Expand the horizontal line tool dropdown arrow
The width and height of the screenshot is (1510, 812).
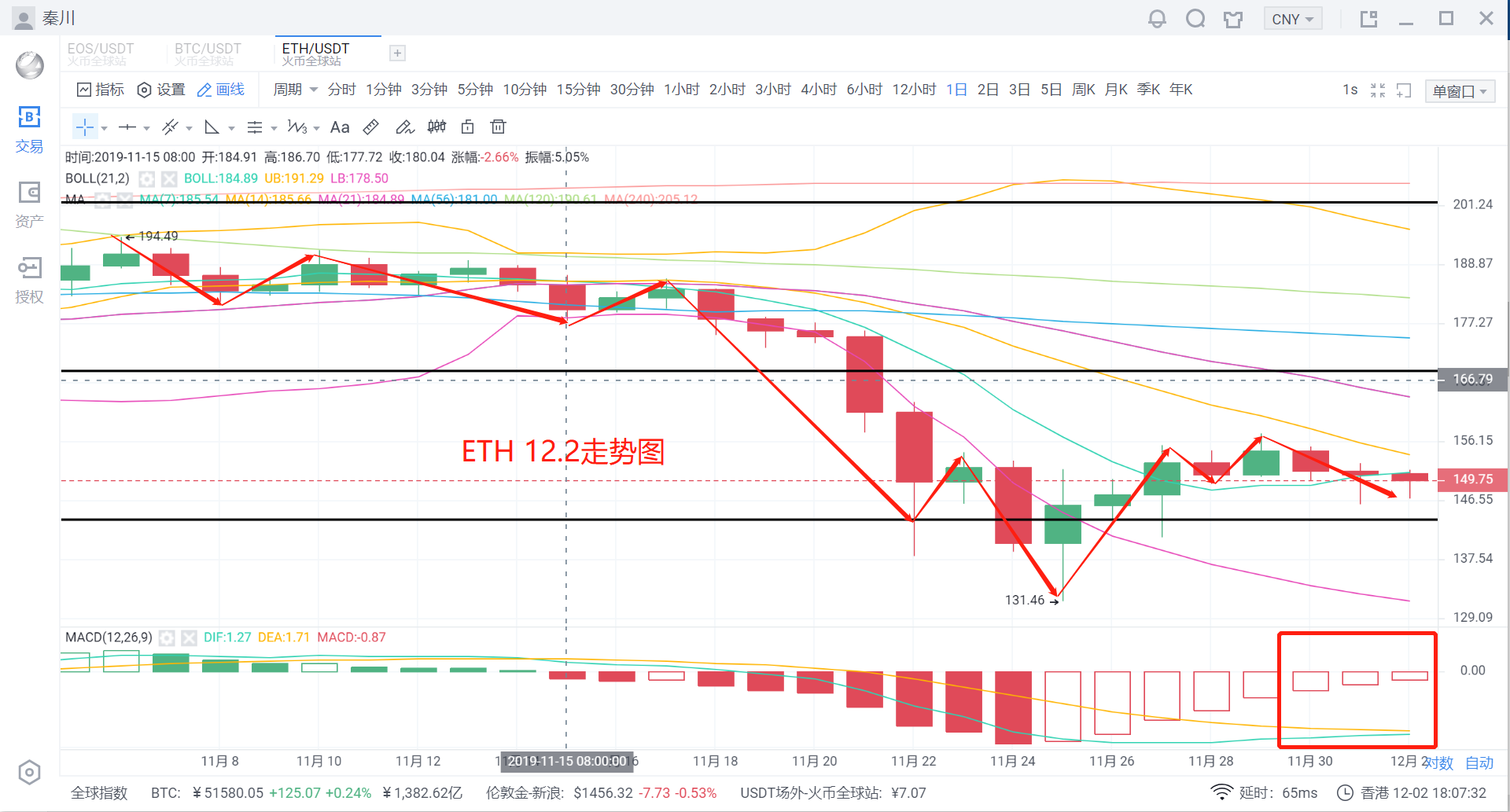(x=146, y=128)
